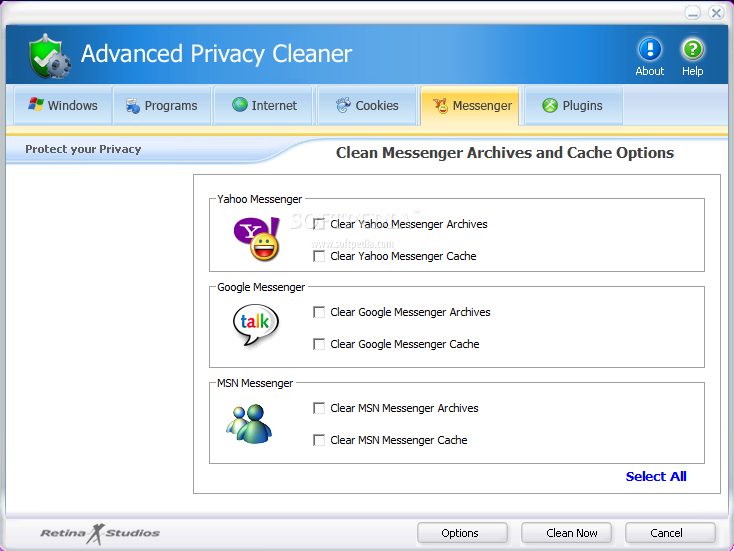The width and height of the screenshot is (734, 551).
Task: Click the Google Messenger group label
Action: pyautogui.click(x=261, y=287)
